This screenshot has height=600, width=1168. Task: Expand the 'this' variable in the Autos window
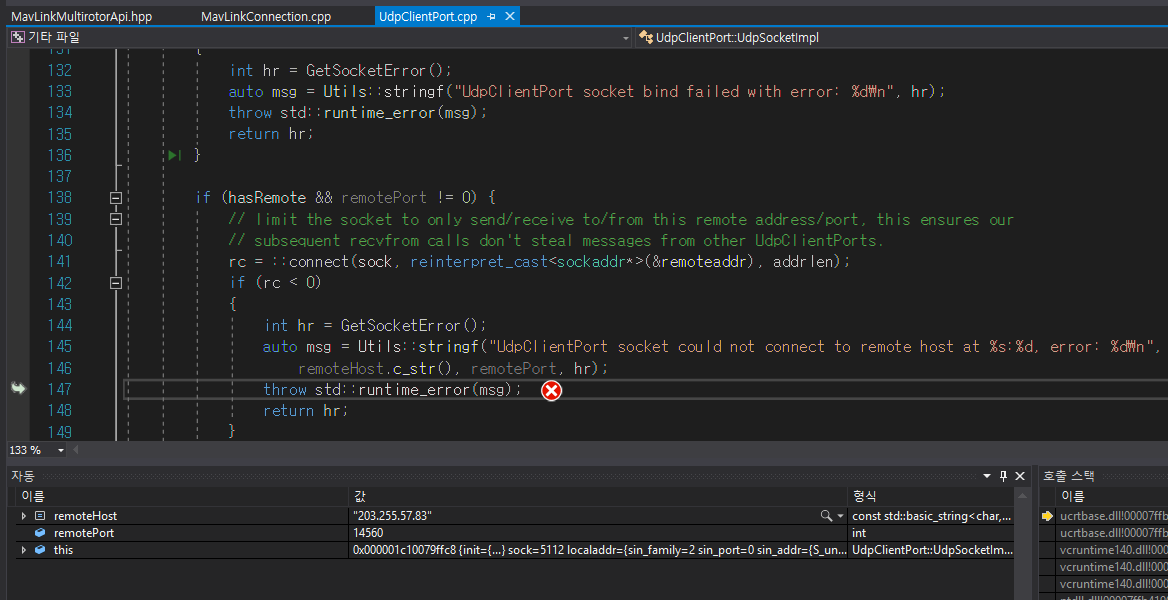pos(23,549)
